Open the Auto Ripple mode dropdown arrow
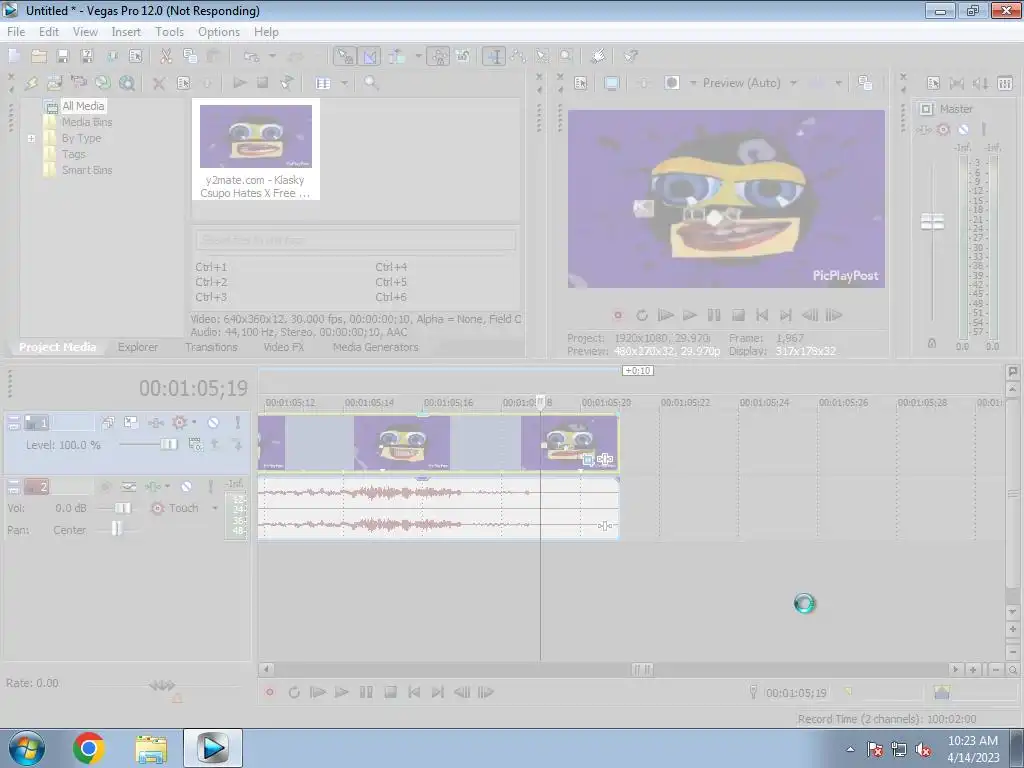Image resolution: width=1024 pixels, height=768 pixels. [418, 56]
